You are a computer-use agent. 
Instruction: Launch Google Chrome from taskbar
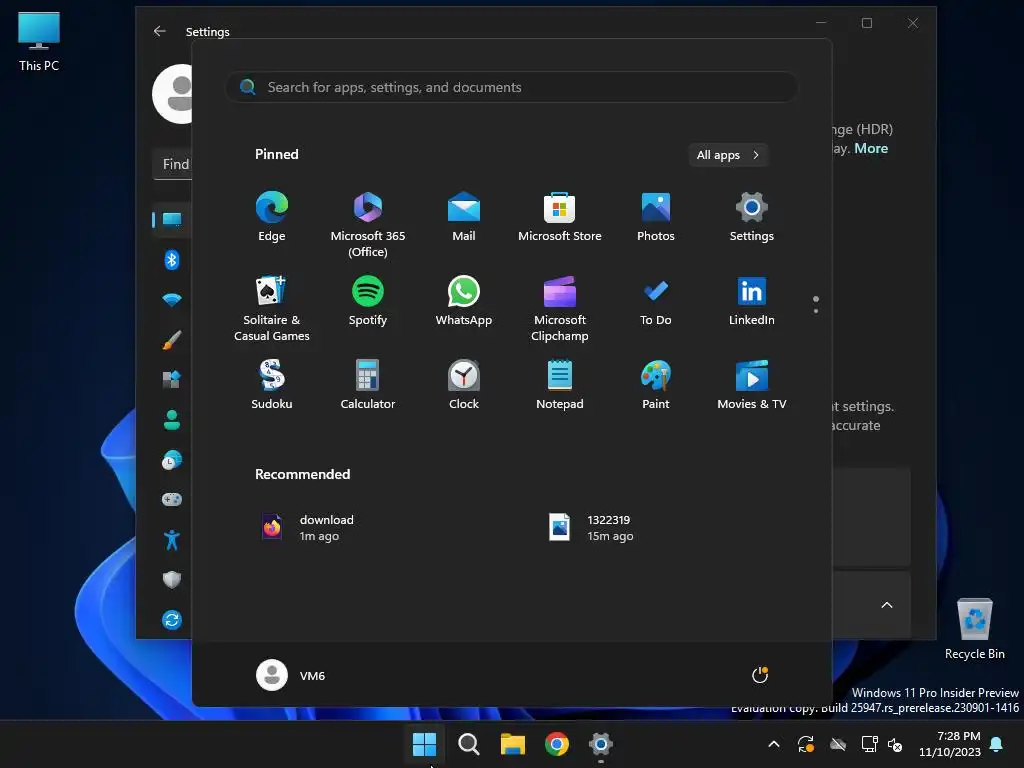[x=556, y=743]
